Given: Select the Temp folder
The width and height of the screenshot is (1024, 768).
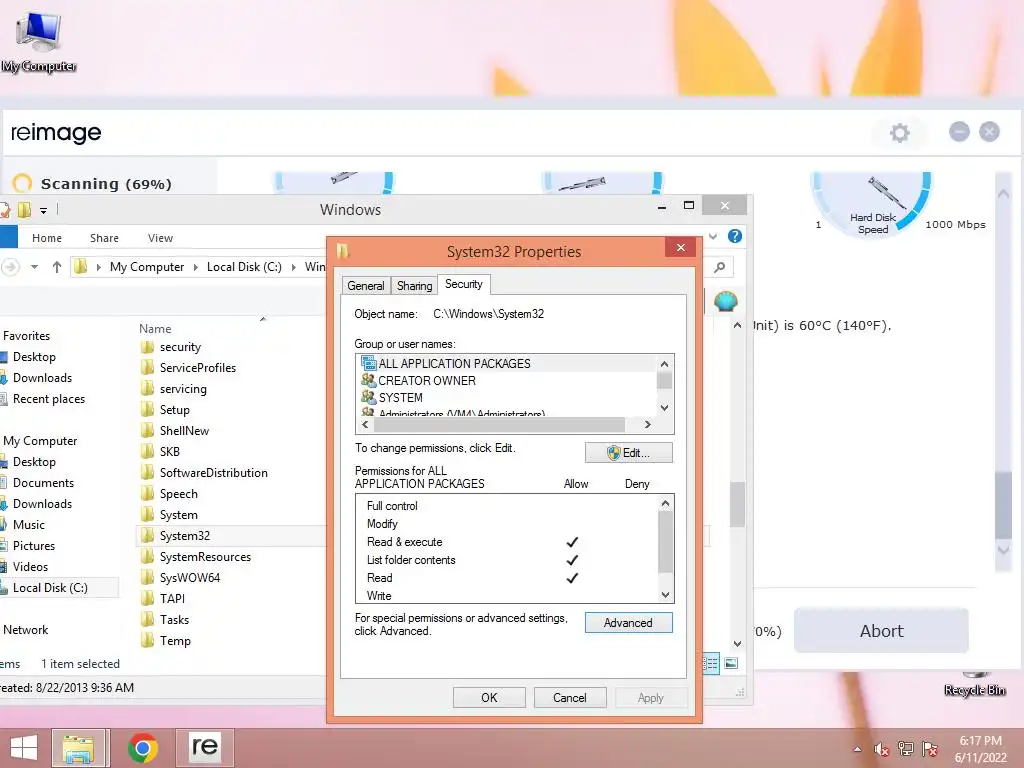Looking at the screenshot, I should (x=175, y=641).
